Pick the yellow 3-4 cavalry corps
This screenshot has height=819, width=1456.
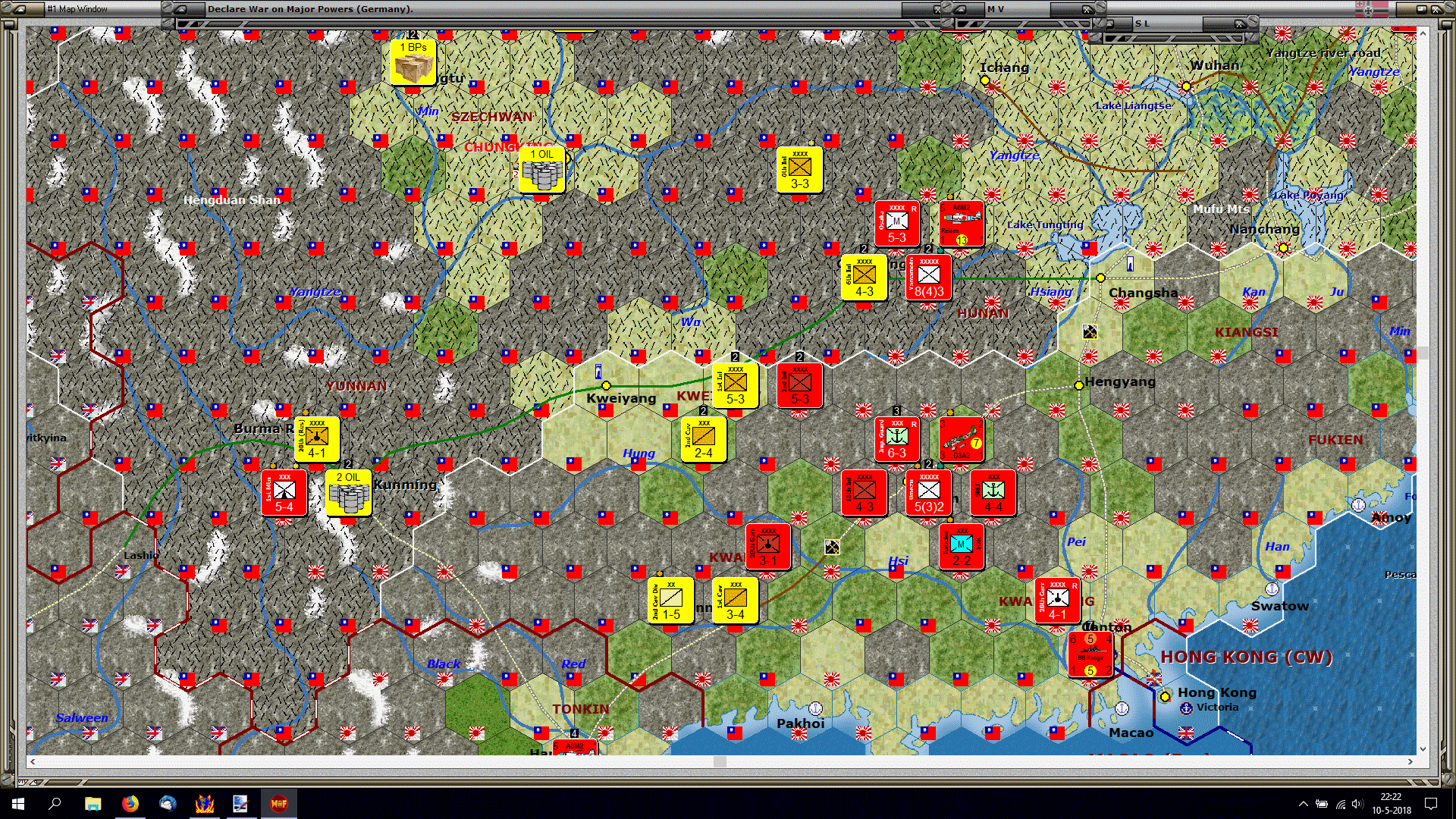[x=736, y=601]
